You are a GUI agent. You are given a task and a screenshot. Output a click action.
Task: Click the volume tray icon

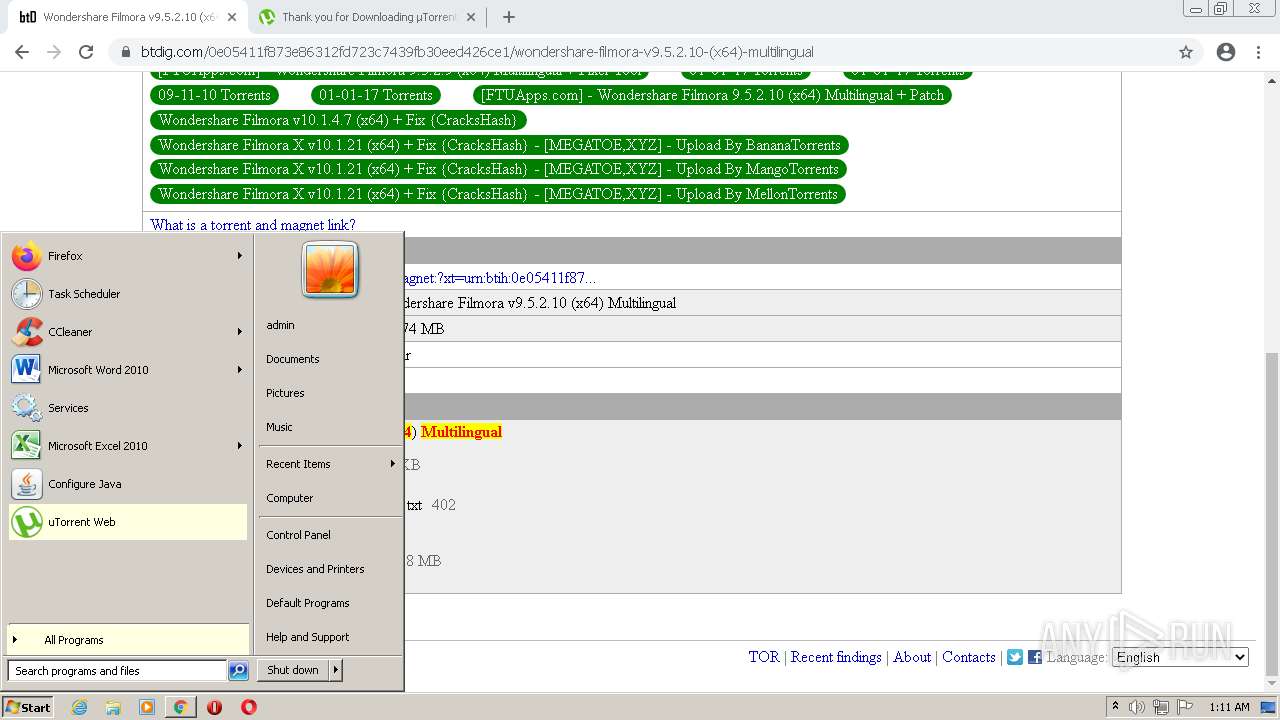point(1137,707)
